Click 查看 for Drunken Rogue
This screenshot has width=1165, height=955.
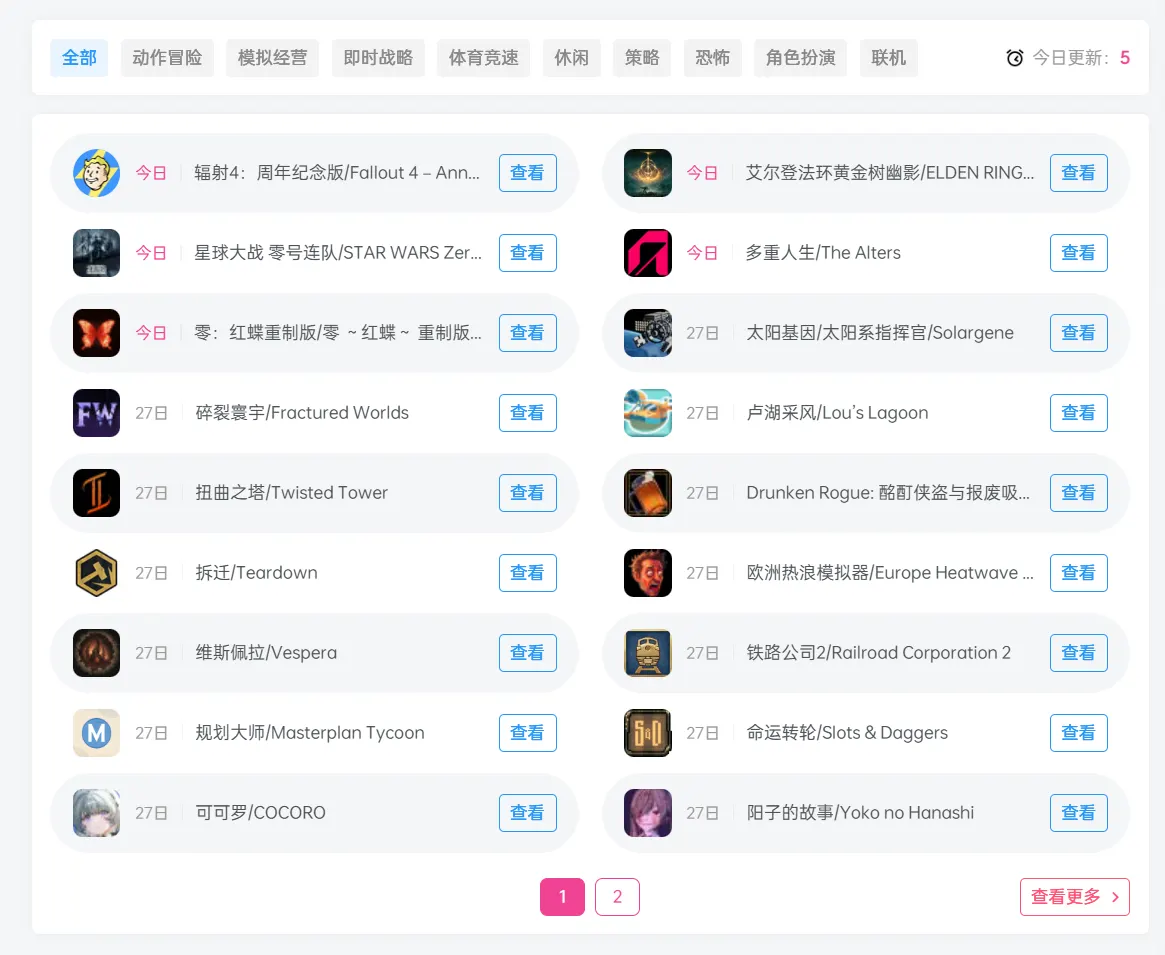(x=1079, y=493)
